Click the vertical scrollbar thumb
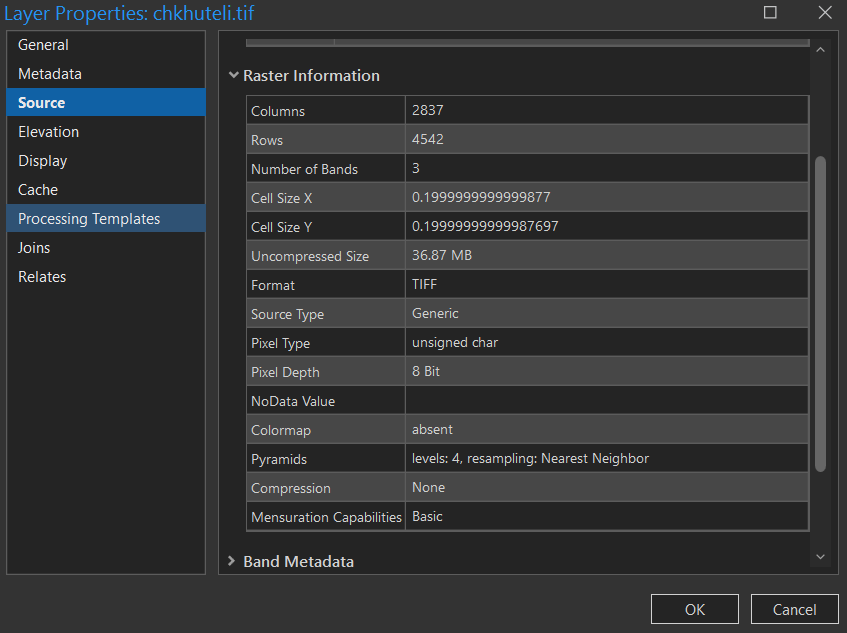The width and height of the screenshot is (847, 633). pos(821,312)
